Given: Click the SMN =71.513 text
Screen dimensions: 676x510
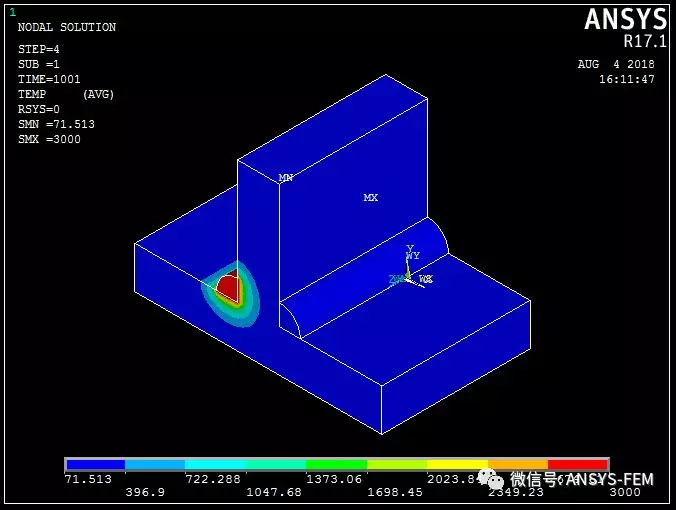Looking at the screenshot, I should (x=56, y=124).
